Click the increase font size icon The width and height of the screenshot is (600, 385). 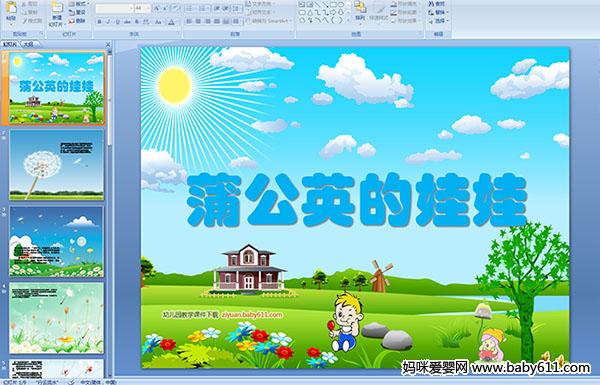pos(157,8)
